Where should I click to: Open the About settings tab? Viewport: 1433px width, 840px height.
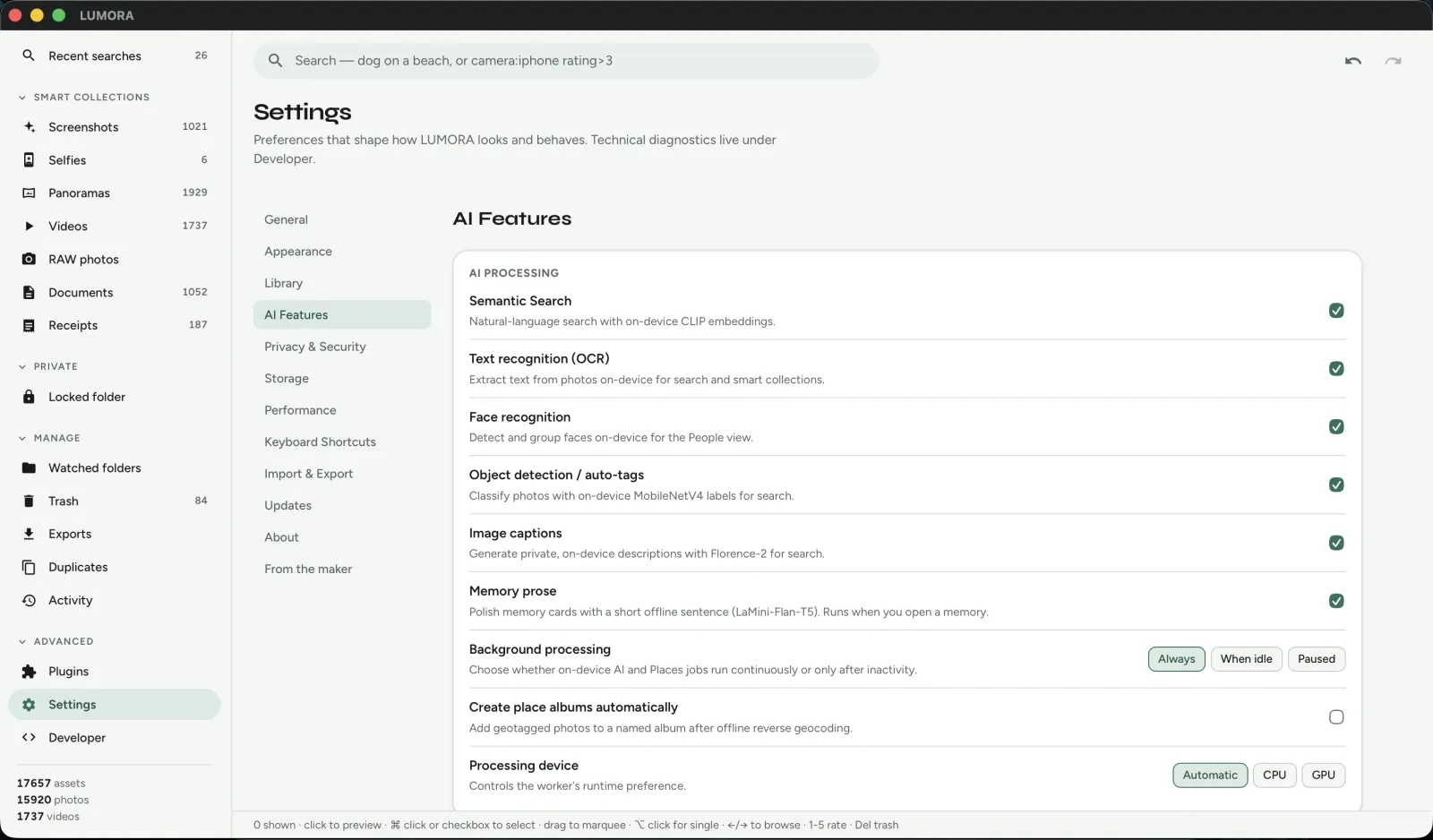click(x=342, y=537)
